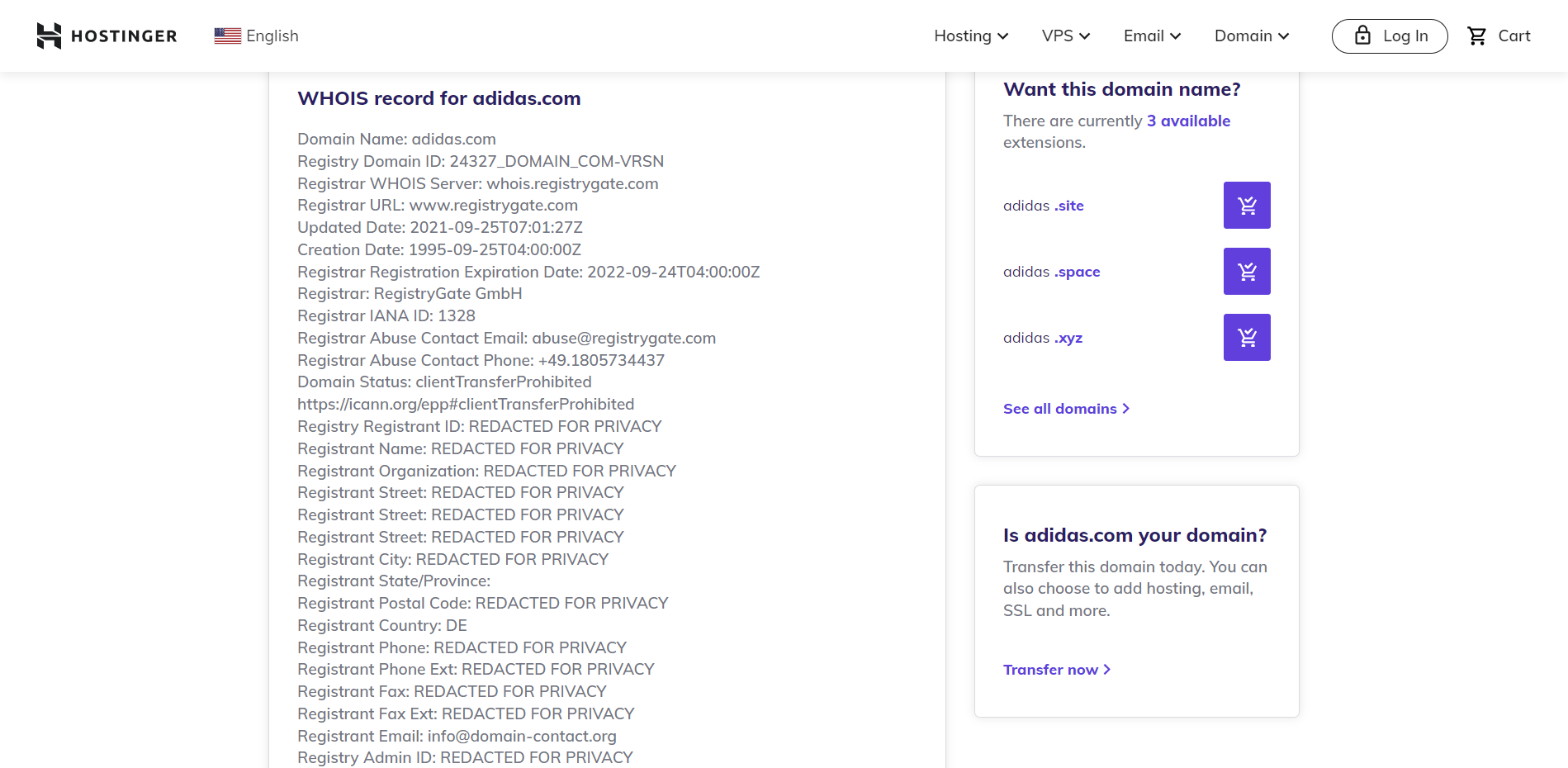
Task: Click the Transfer now link
Action: pos(1057,670)
